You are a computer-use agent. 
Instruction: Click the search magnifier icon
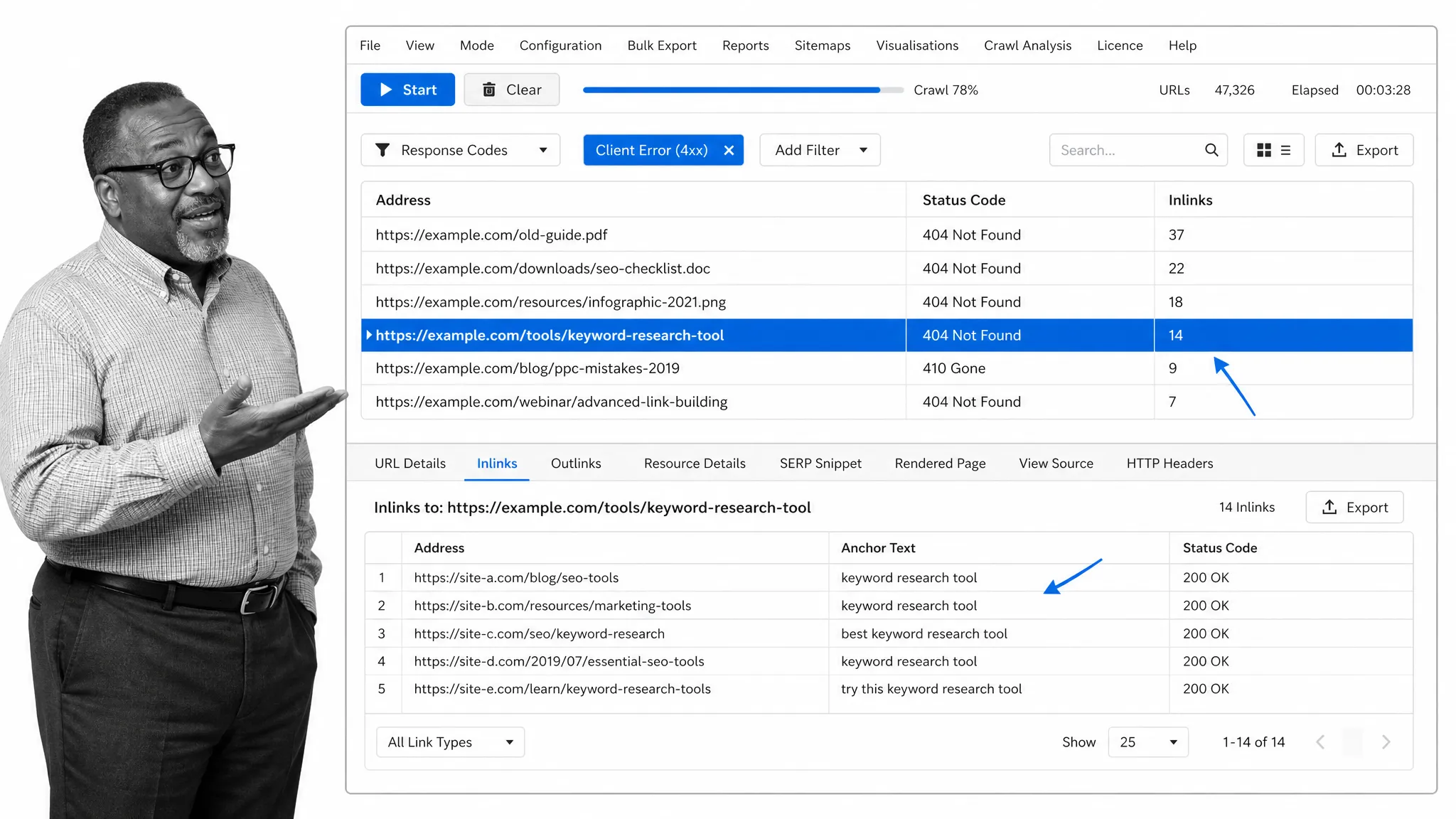tap(1211, 150)
